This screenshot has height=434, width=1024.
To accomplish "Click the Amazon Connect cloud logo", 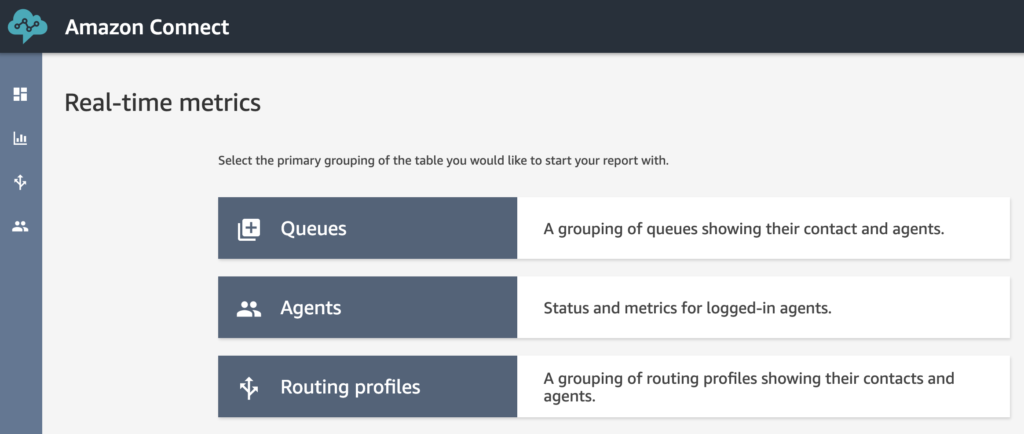I will (27, 26).
